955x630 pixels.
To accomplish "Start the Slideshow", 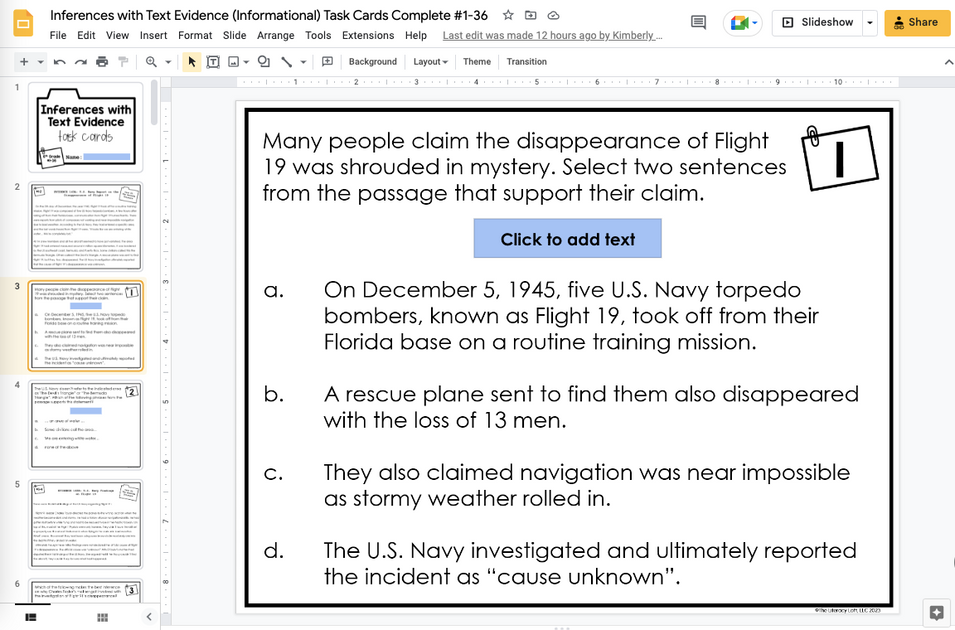I will click(817, 23).
